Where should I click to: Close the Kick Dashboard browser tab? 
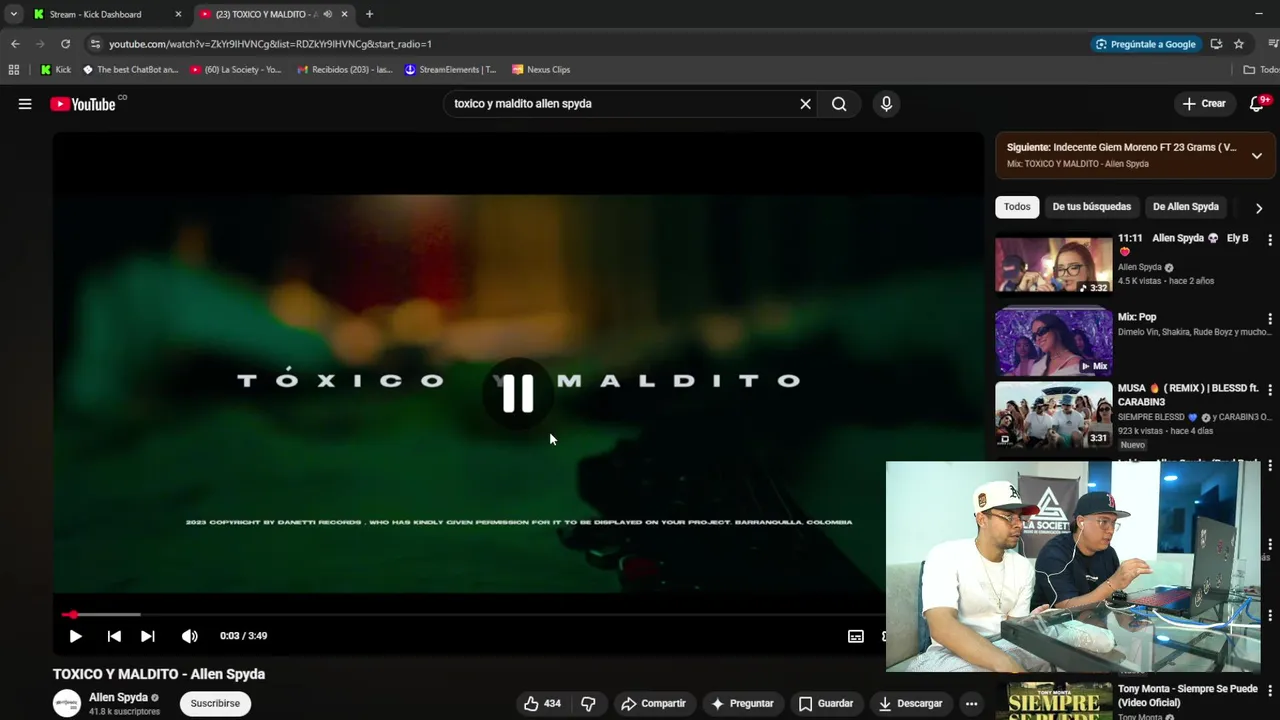pyautogui.click(x=178, y=14)
